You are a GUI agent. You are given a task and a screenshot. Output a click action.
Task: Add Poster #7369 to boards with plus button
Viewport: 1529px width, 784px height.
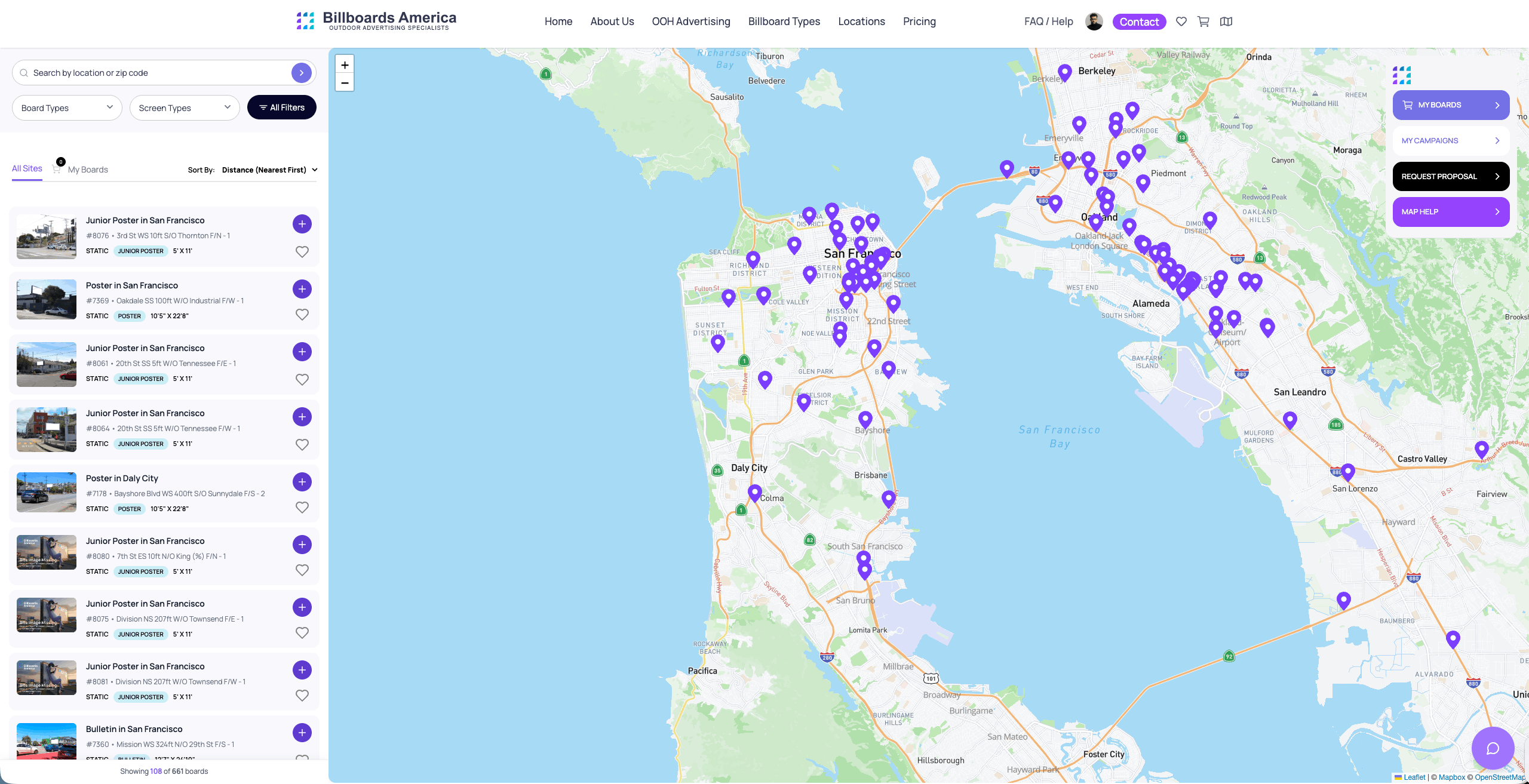click(x=302, y=288)
